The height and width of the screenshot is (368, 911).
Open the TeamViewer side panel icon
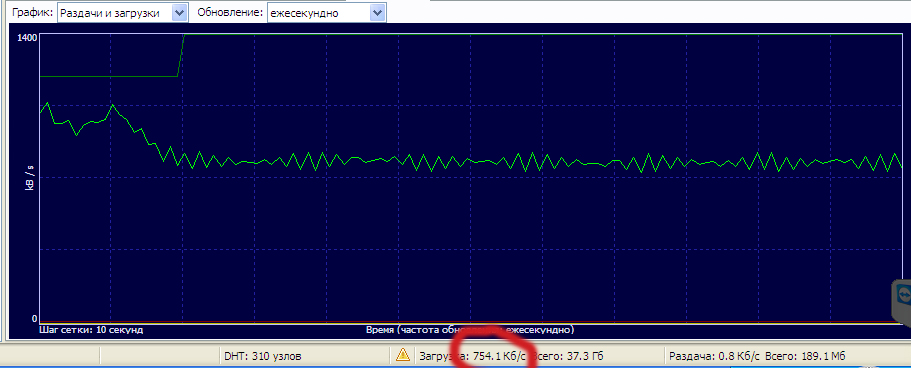click(x=902, y=297)
